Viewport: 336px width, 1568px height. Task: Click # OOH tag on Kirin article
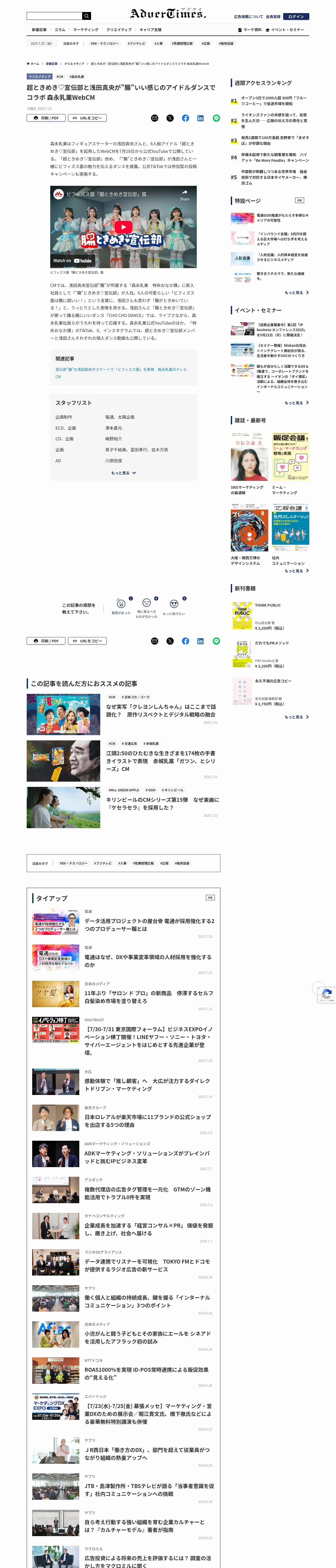click(151, 790)
